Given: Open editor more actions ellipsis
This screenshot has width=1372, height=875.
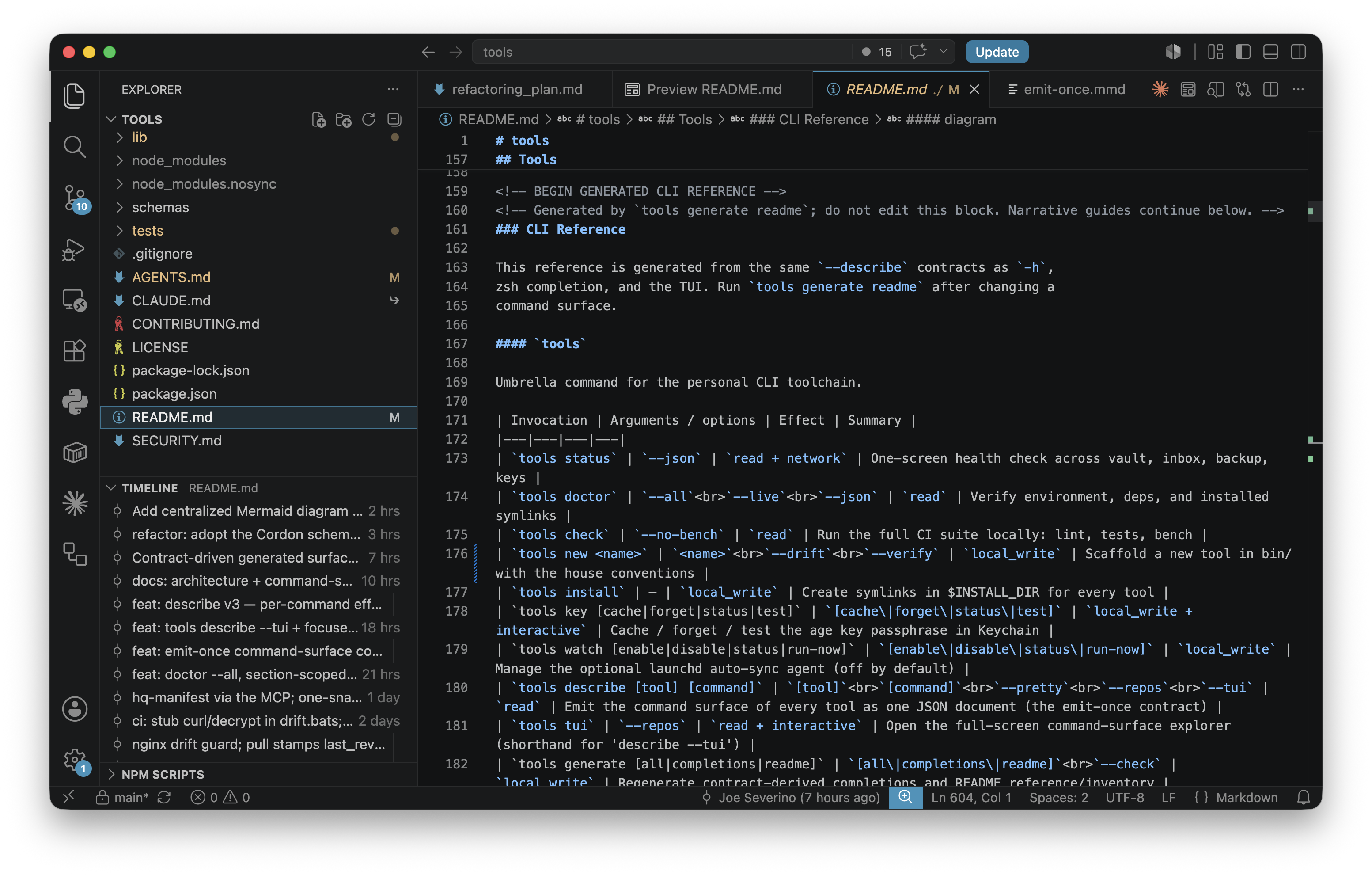Looking at the screenshot, I should click(1298, 90).
